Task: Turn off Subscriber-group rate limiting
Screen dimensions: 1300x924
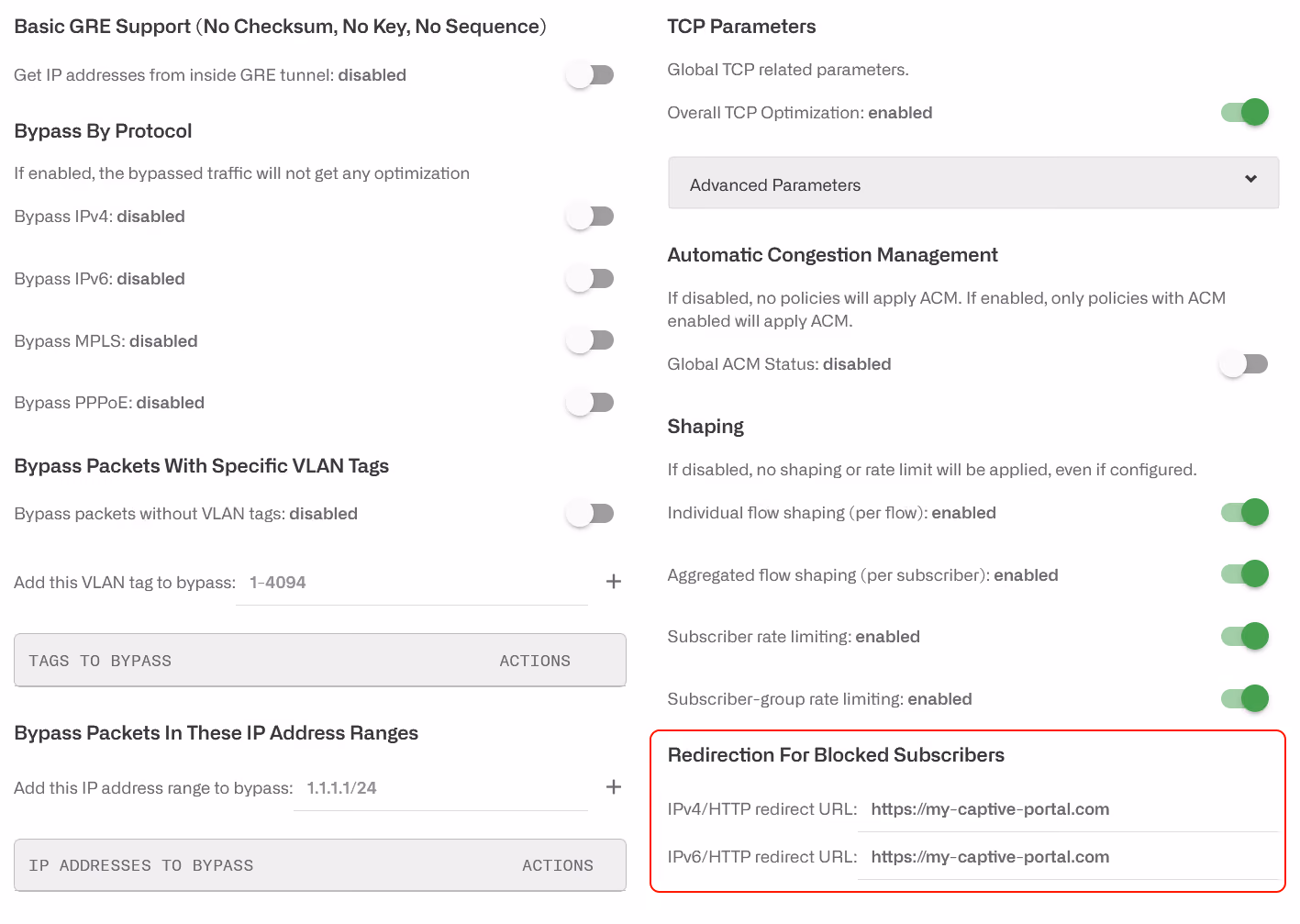Action: point(1244,698)
